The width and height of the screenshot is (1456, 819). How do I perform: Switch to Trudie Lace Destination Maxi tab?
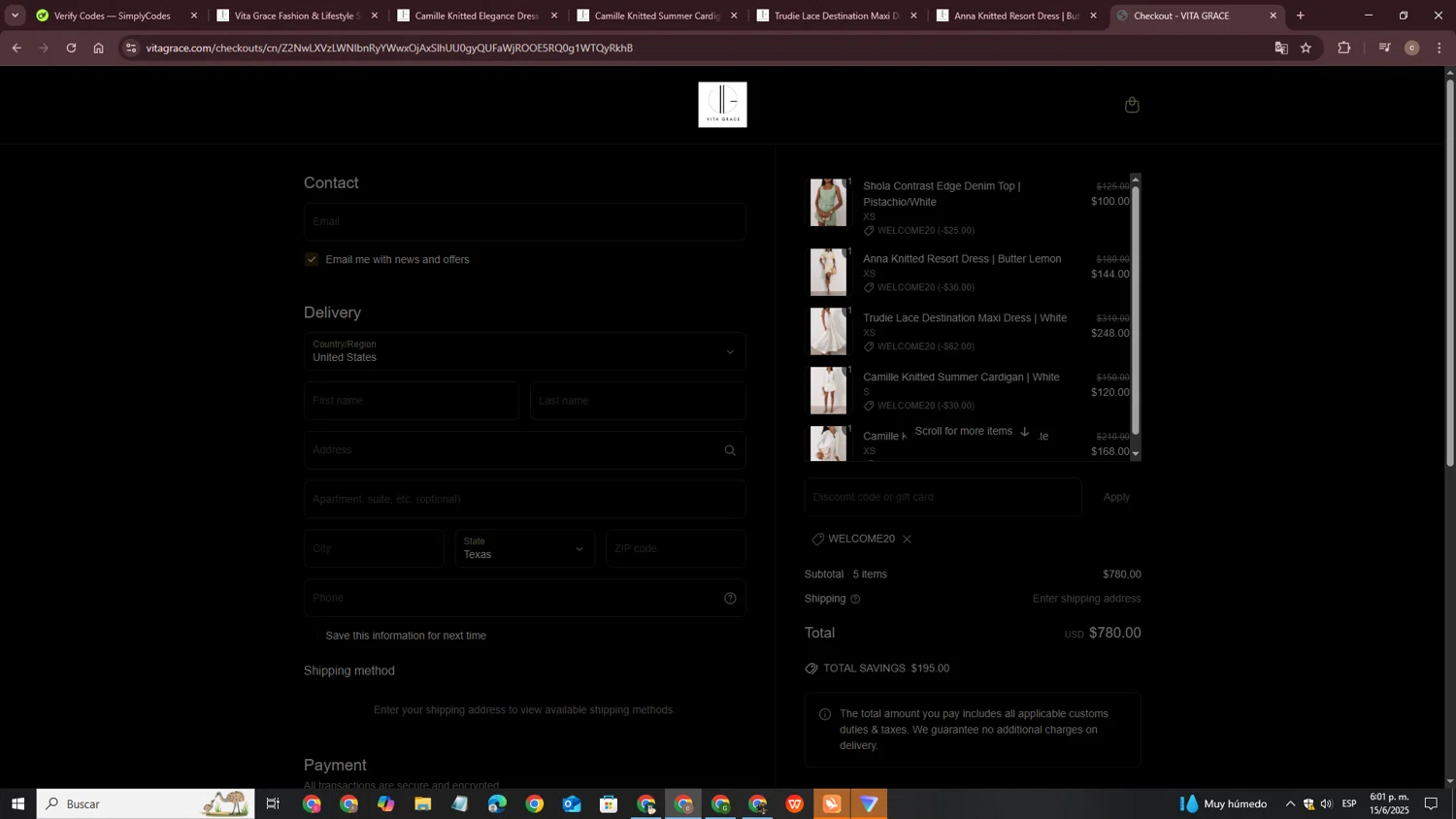(x=836, y=16)
